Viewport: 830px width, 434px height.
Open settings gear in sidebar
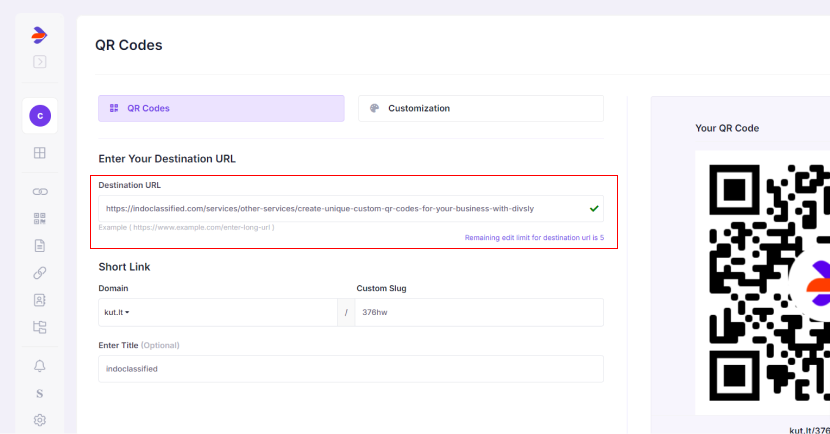click(40, 420)
